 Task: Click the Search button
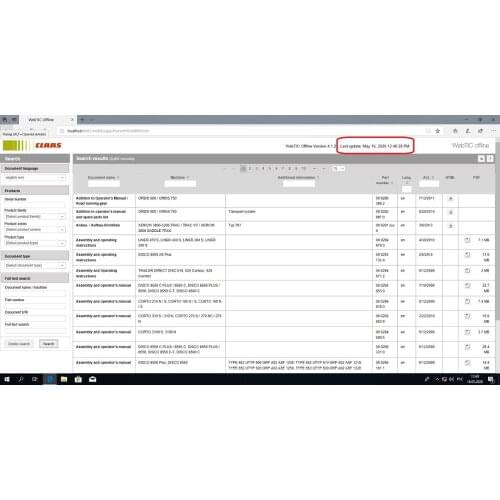[49, 344]
